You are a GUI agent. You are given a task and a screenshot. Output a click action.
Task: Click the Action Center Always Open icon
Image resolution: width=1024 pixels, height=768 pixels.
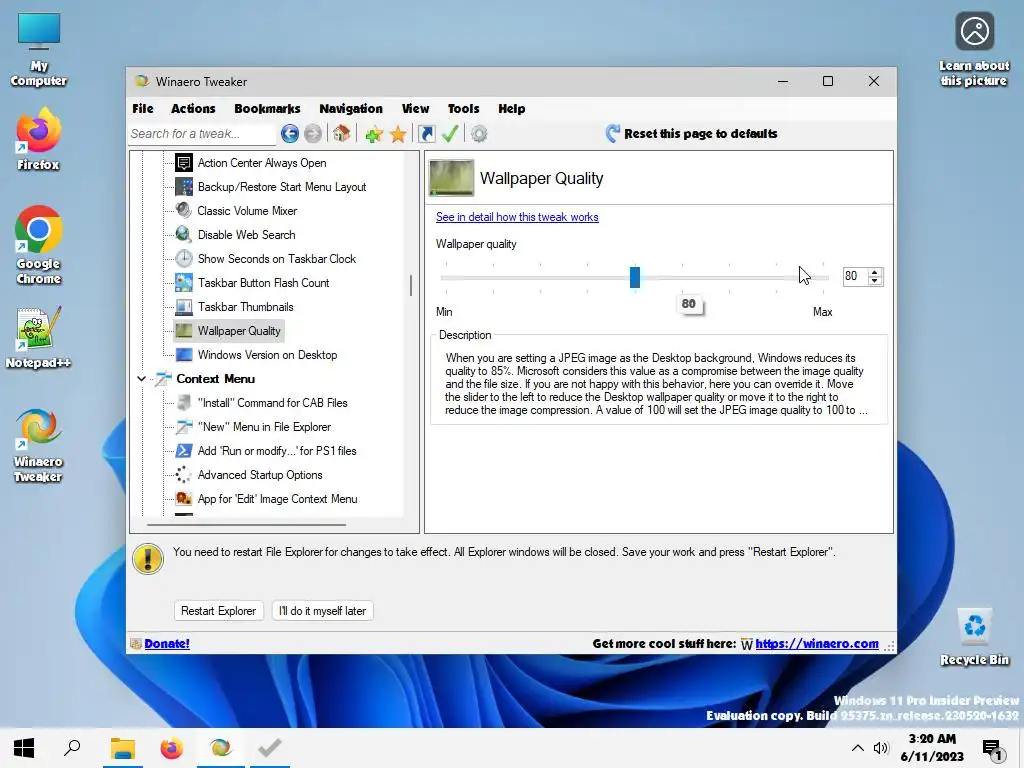pyautogui.click(x=184, y=163)
